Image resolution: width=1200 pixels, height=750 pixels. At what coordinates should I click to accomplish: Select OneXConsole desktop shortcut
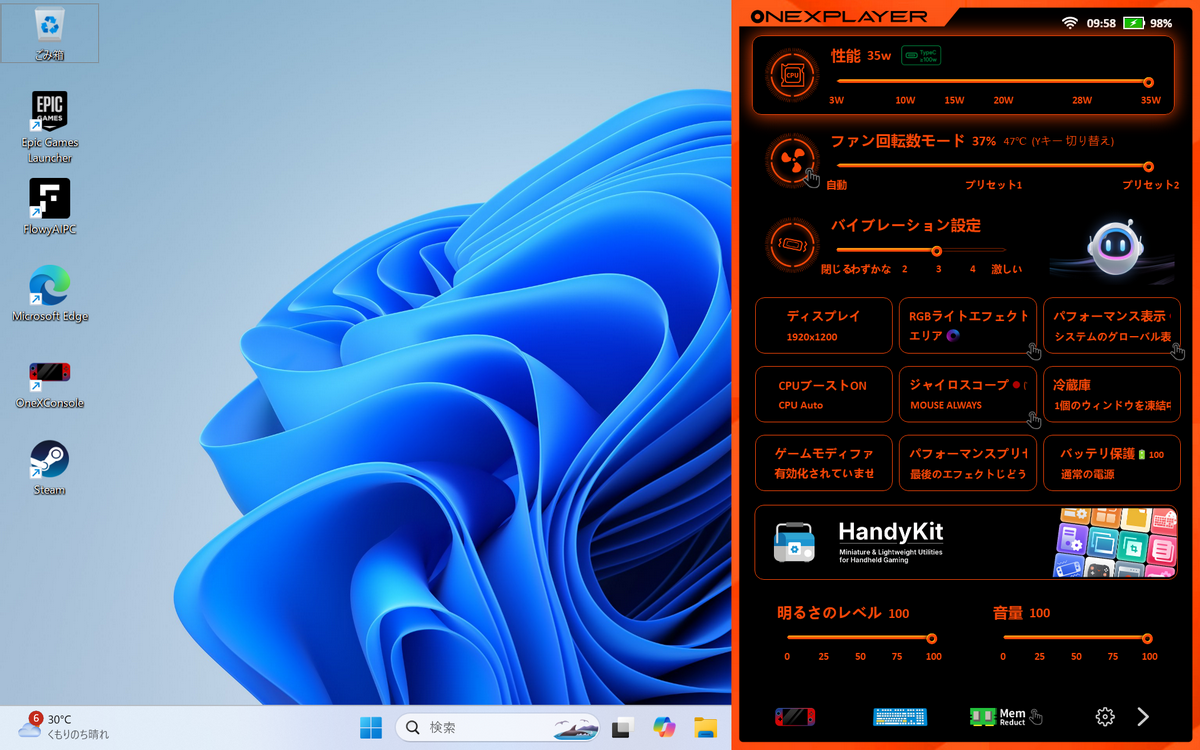tap(49, 383)
